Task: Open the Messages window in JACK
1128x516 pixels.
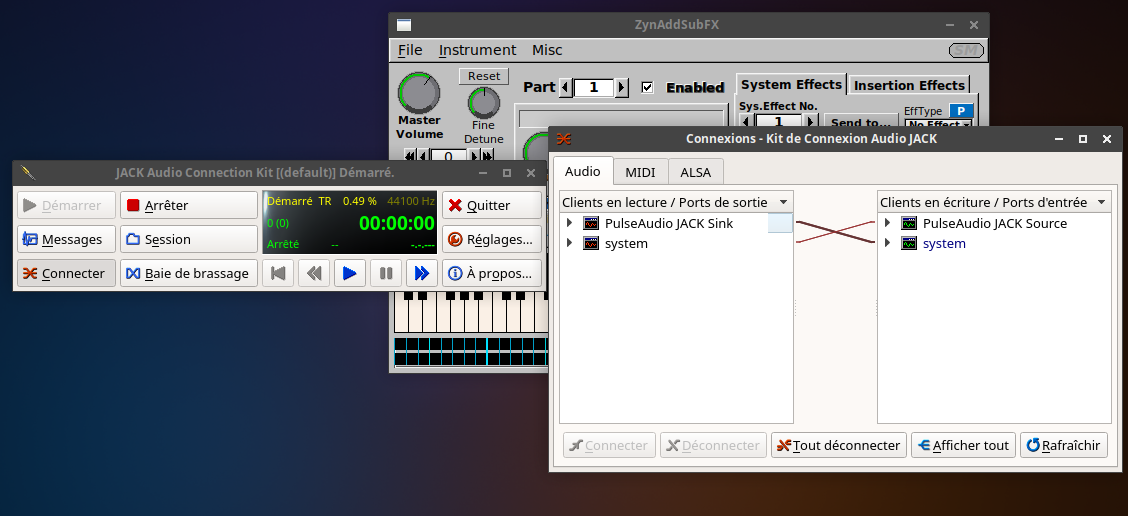Action: coord(66,240)
